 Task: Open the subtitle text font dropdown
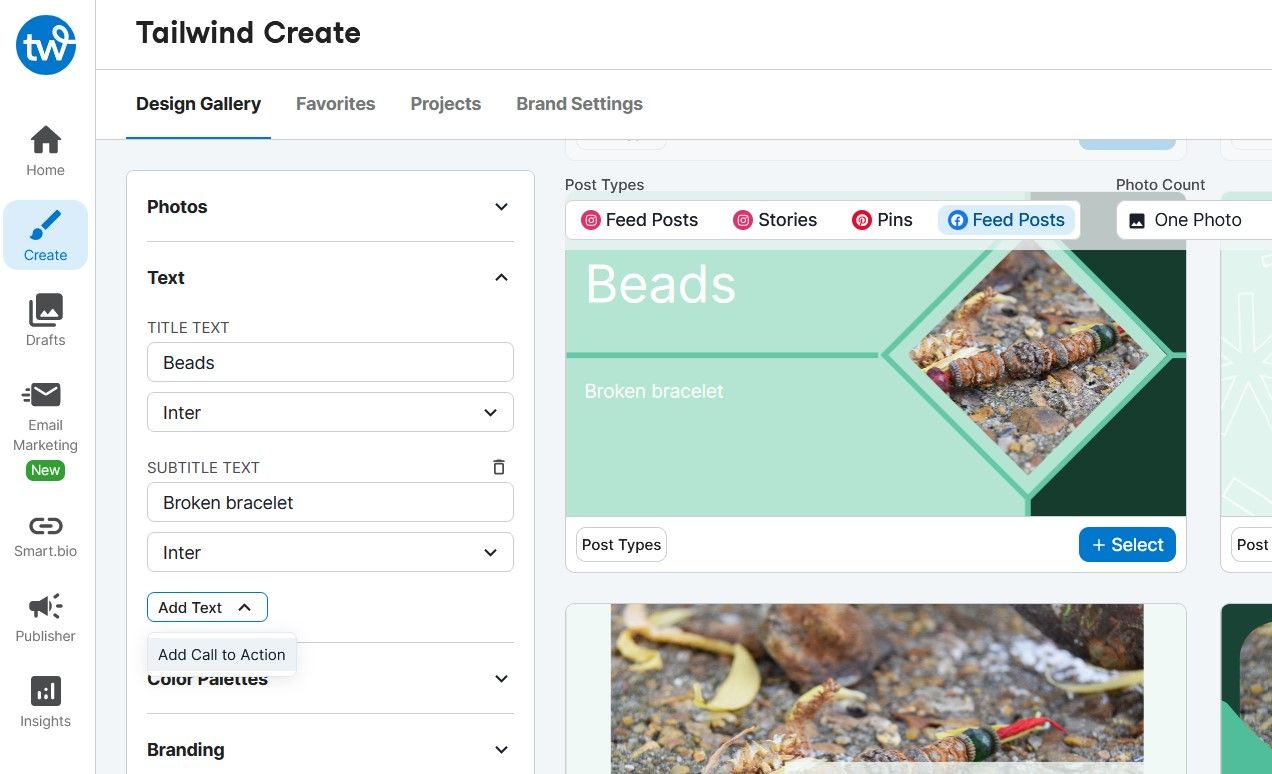[330, 552]
